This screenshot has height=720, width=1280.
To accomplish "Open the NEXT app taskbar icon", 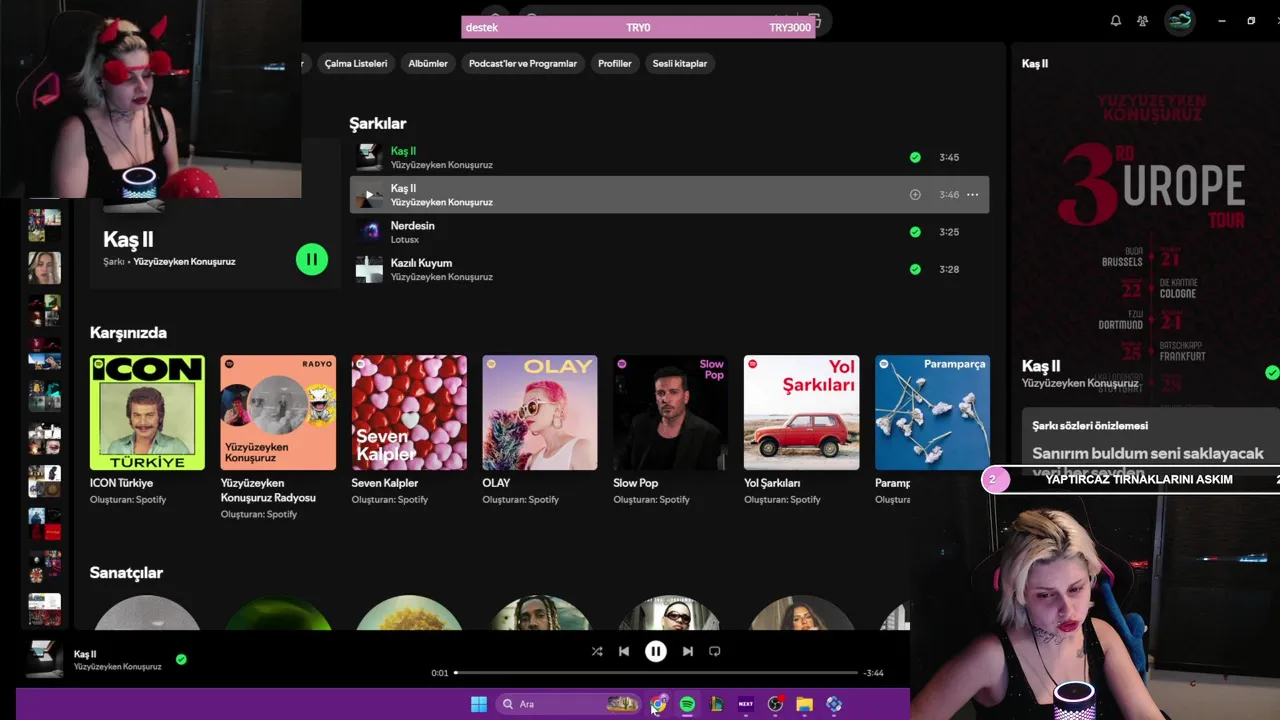I will coord(746,704).
